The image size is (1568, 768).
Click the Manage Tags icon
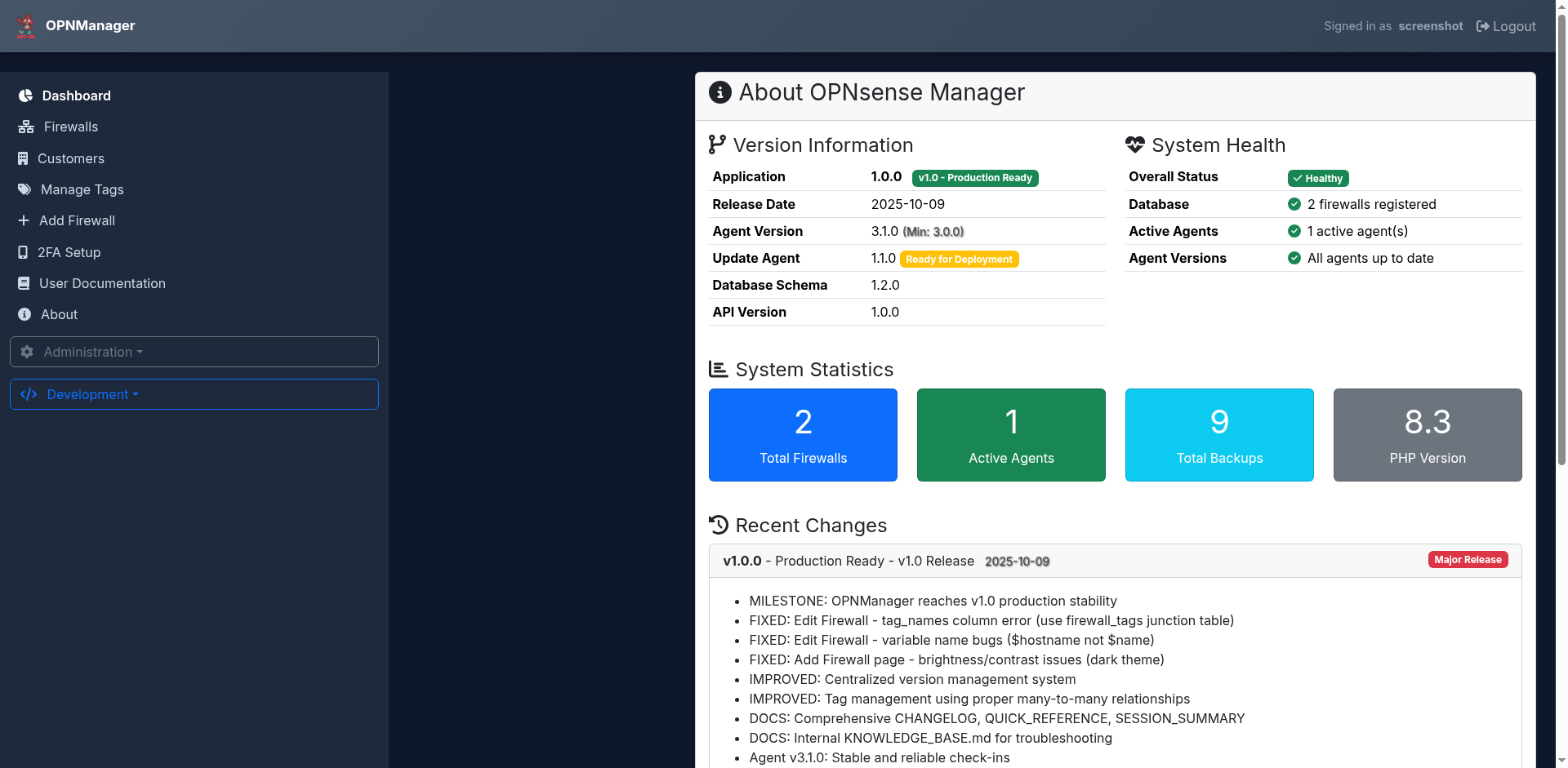[24, 189]
